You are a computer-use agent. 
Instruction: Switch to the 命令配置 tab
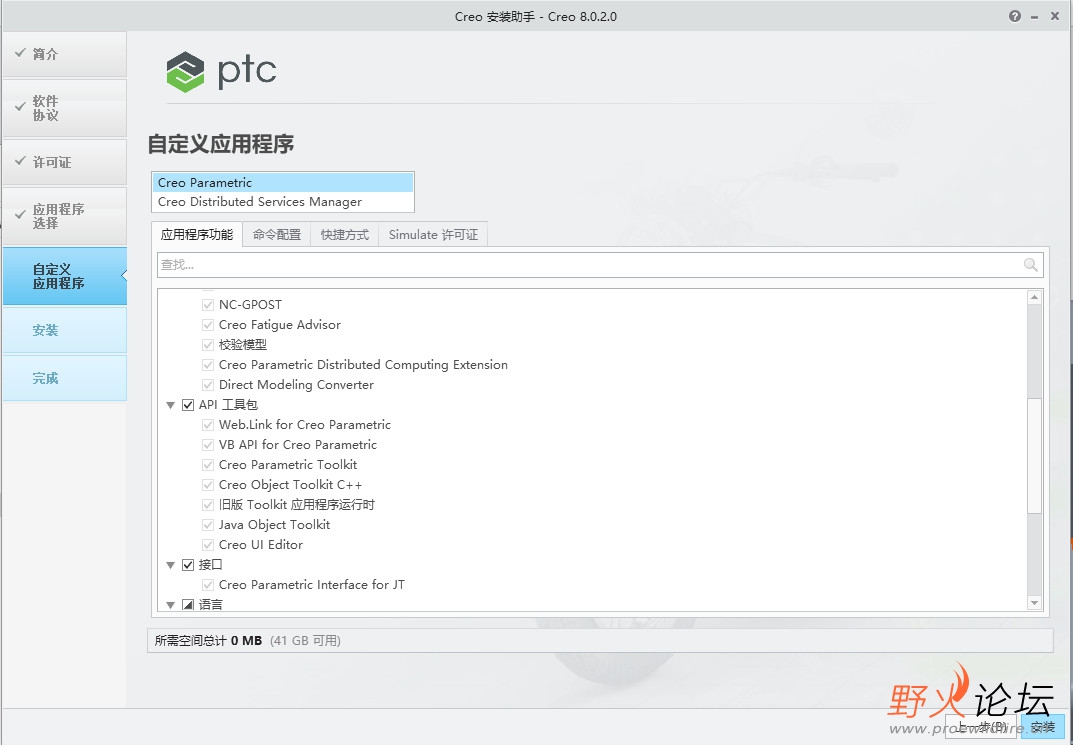click(276, 235)
